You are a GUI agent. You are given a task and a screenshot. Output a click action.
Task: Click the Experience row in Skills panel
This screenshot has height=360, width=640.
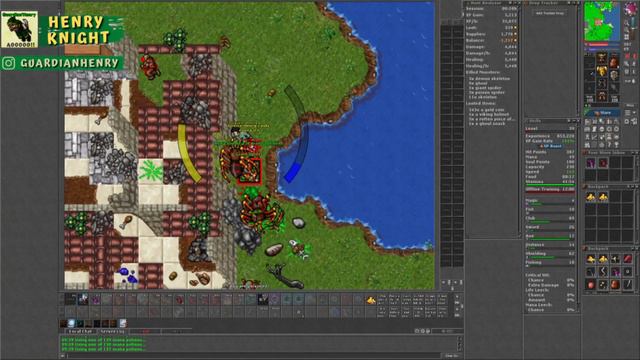[x=550, y=136]
